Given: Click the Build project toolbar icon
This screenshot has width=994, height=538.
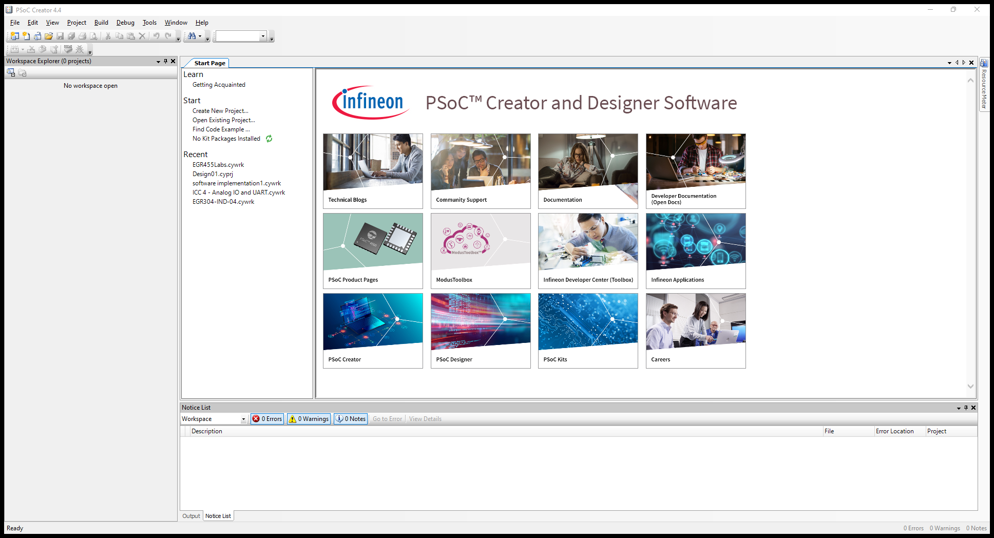Looking at the screenshot, I should (x=14, y=49).
